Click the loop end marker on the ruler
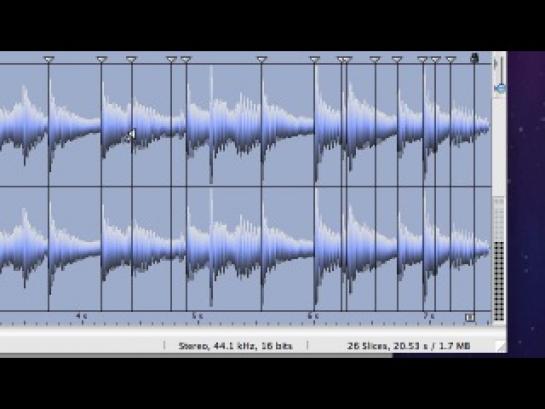 pos(470,317)
